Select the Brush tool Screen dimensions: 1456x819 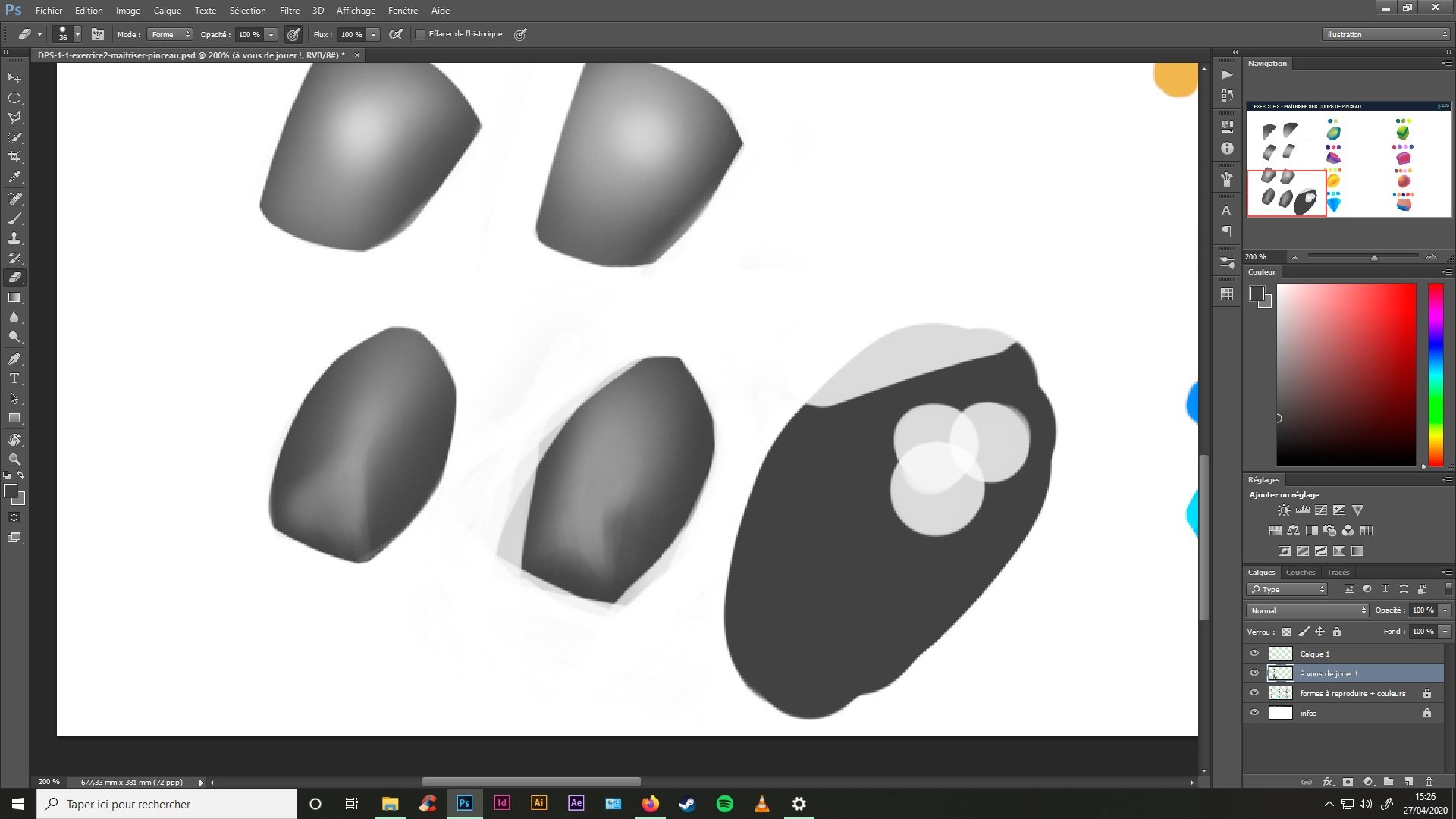(14, 218)
